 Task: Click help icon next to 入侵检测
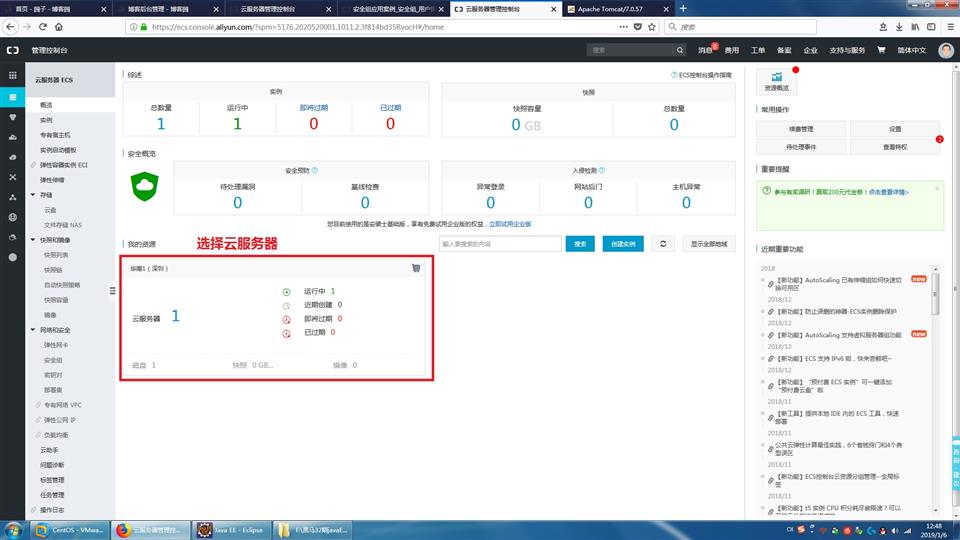601,170
